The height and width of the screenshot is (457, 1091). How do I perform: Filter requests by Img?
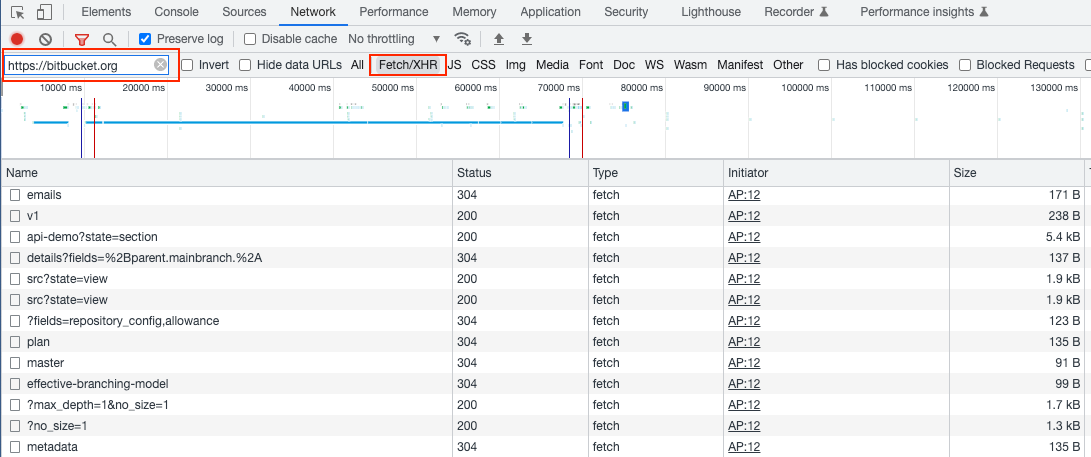[x=516, y=65]
